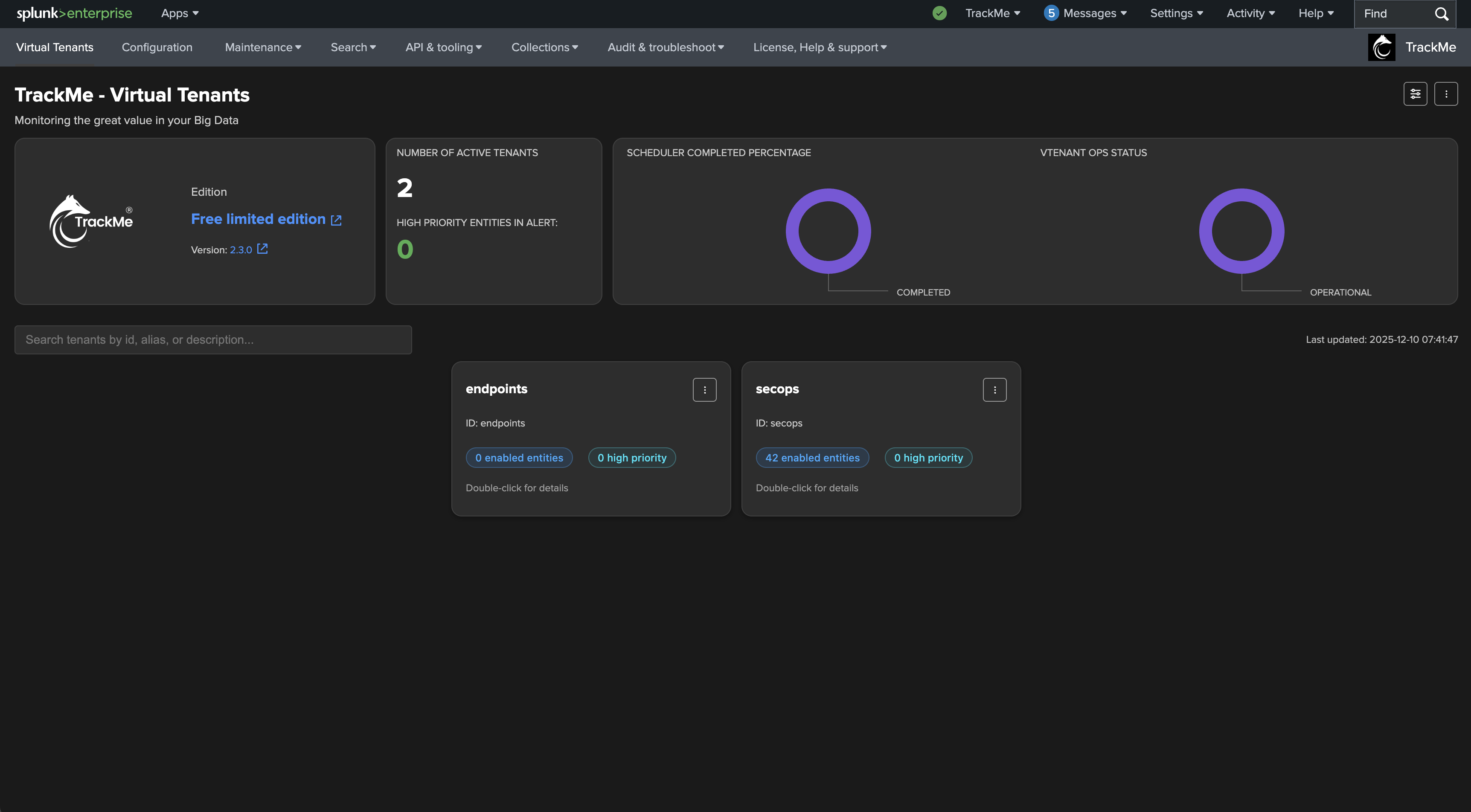1471x812 pixels.
Task: Open the Collections dropdown menu
Action: click(544, 47)
